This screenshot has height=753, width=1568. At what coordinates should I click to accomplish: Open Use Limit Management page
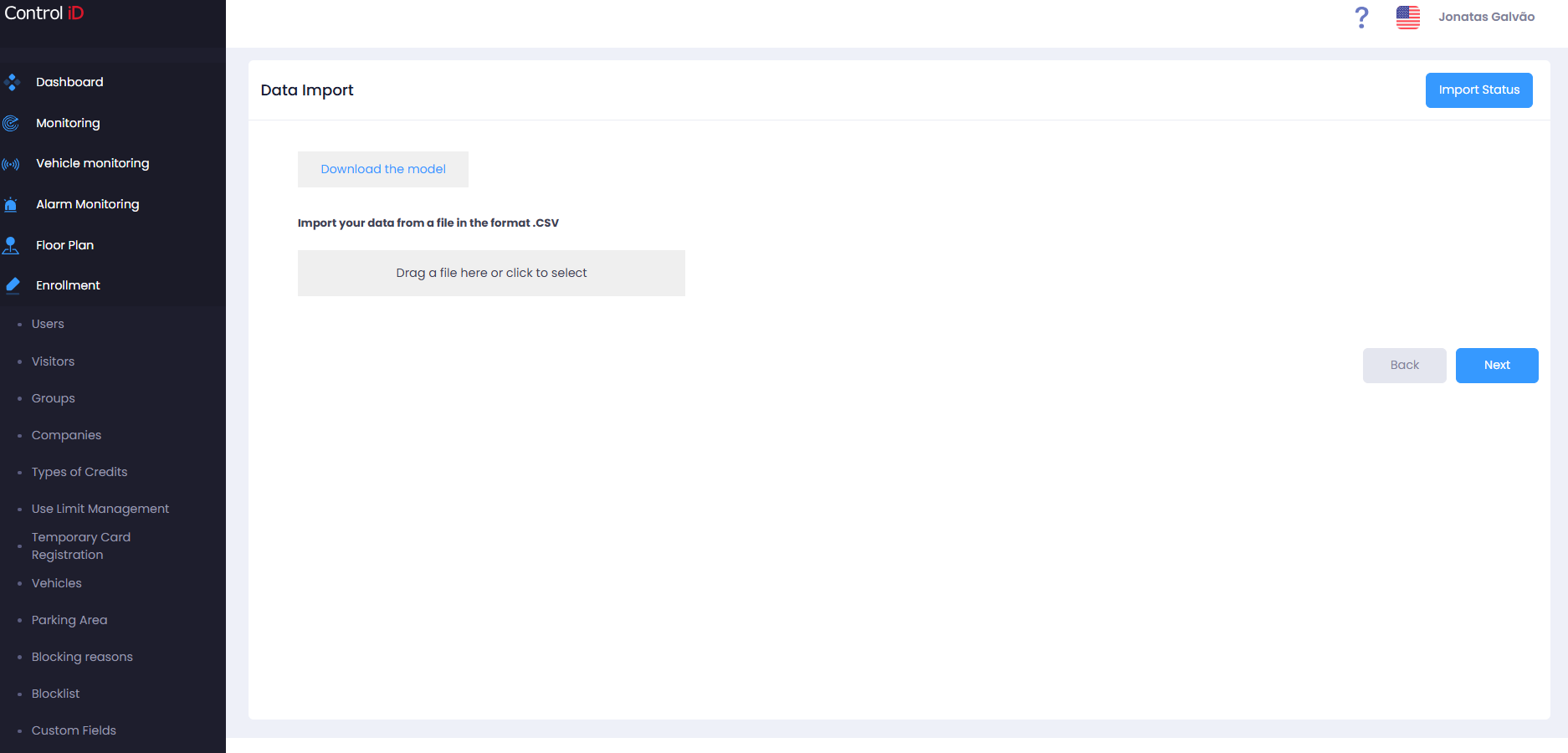coord(100,509)
